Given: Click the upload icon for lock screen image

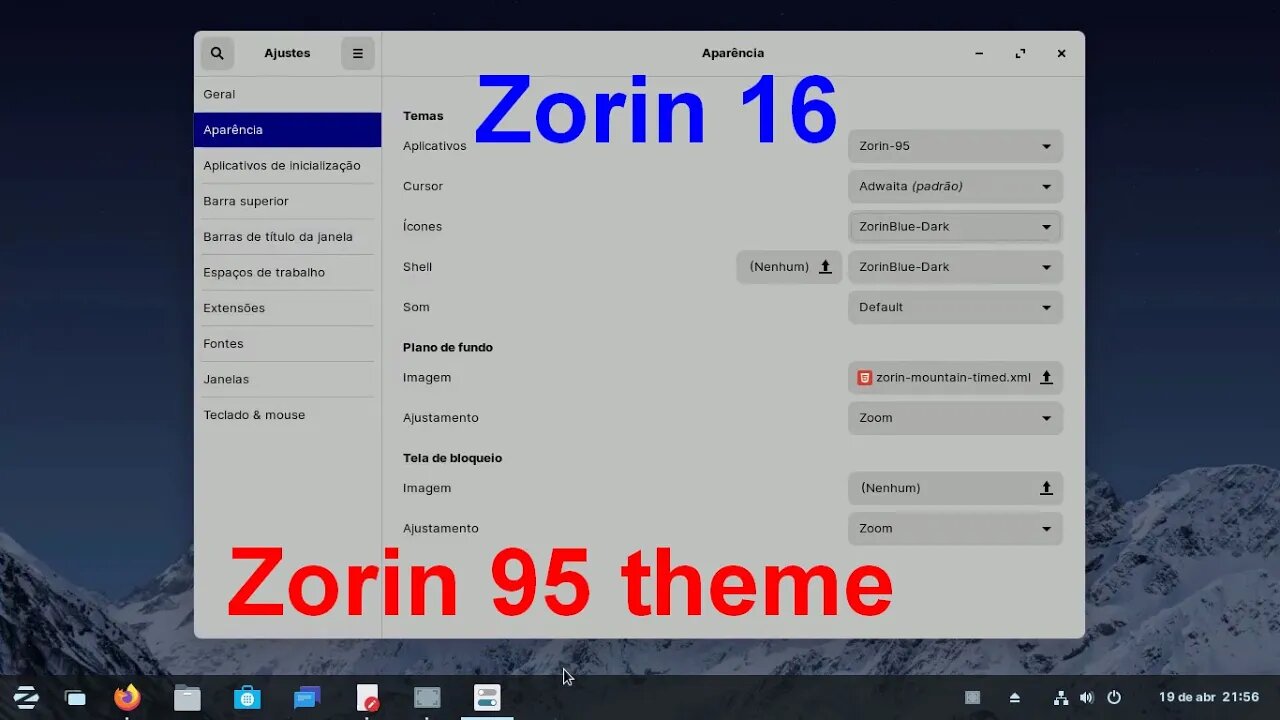Looking at the screenshot, I should coord(1046,488).
